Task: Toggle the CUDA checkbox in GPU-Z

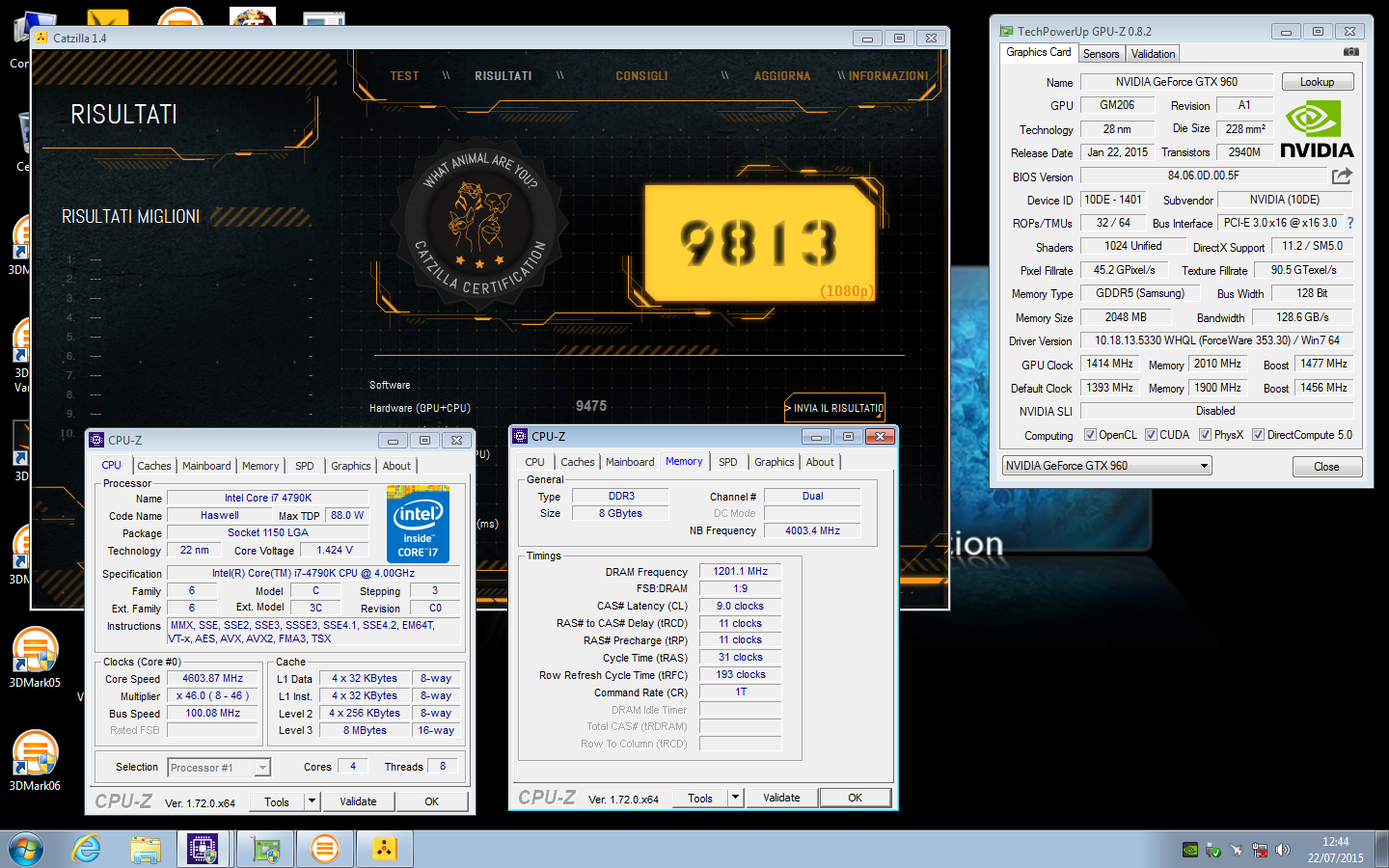Action: 1151,435
